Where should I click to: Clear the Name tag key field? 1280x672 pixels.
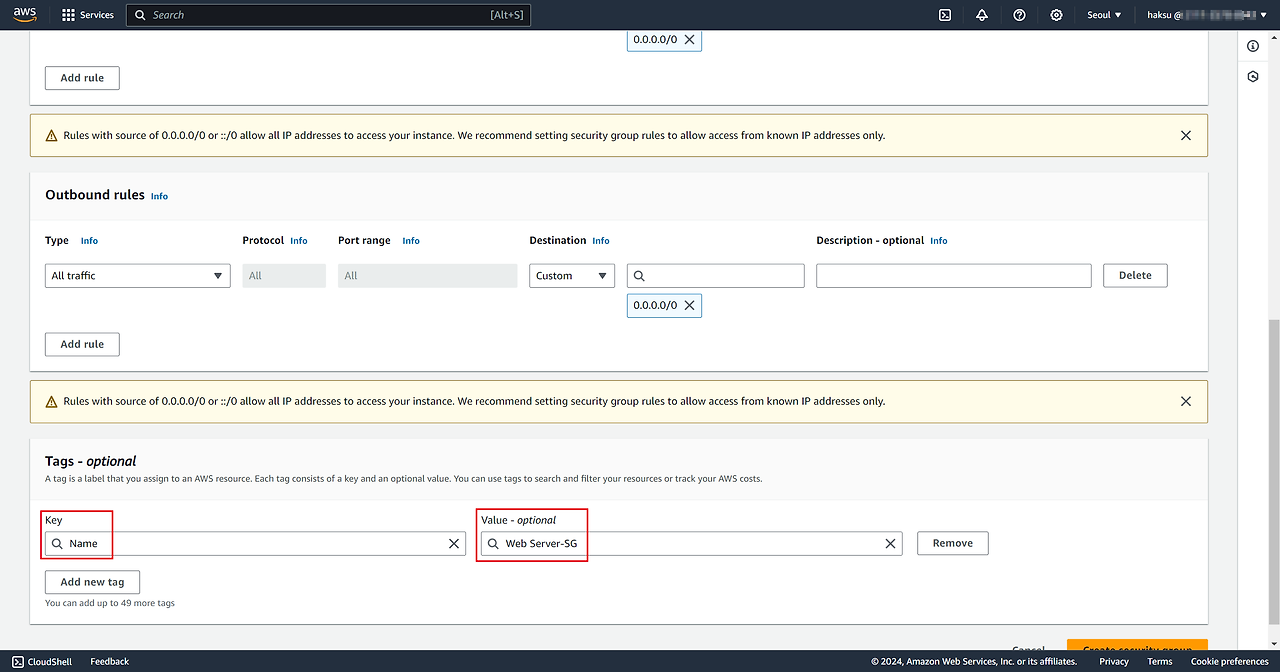coord(454,543)
